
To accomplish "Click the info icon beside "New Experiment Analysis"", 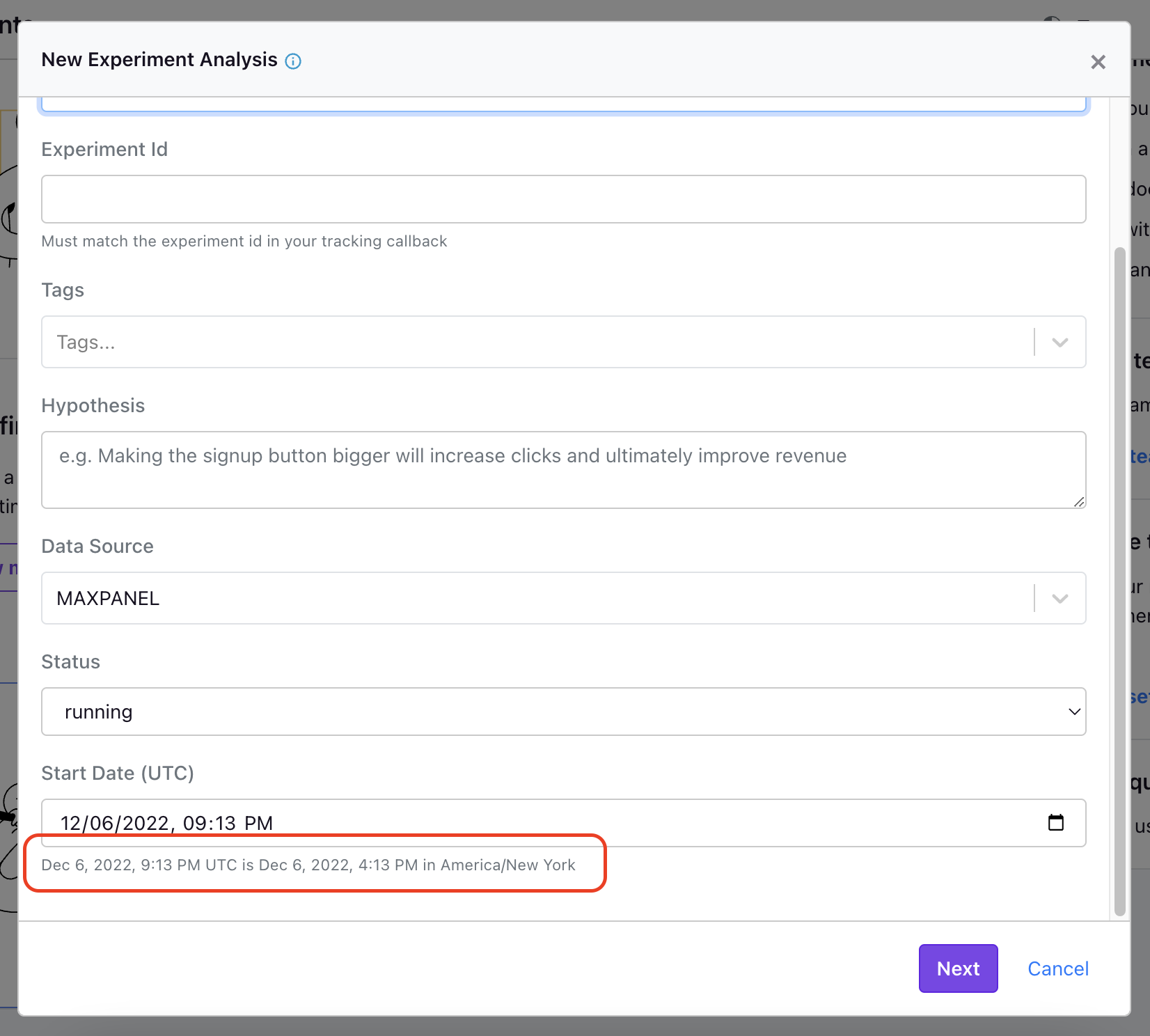I will [x=294, y=61].
